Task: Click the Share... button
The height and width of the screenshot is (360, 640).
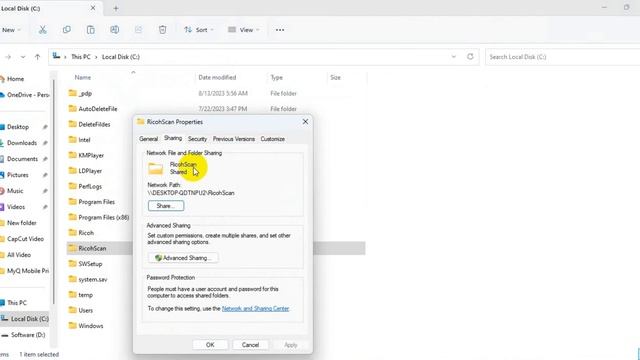Action: point(166,206)
